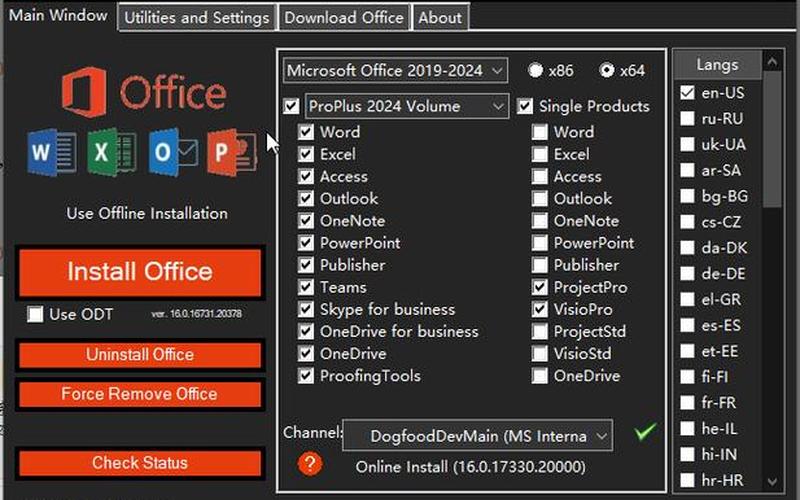The height and width of the screenshot is (500, 800).
Task: Check the es-ES language
Action: [x=687, y=325]
